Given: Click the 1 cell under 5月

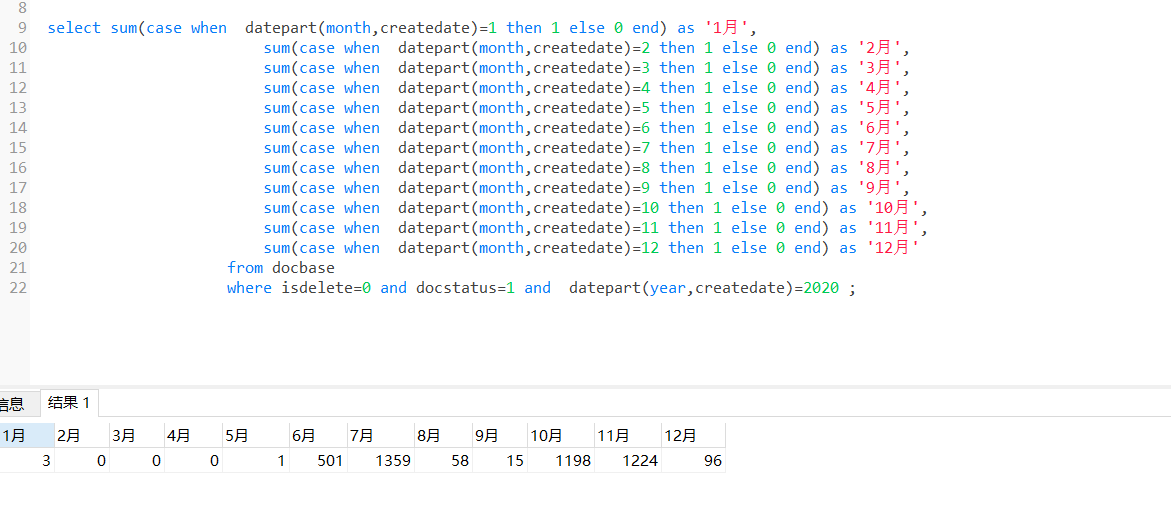Looking at the screenshot, I should coord(255,461).
